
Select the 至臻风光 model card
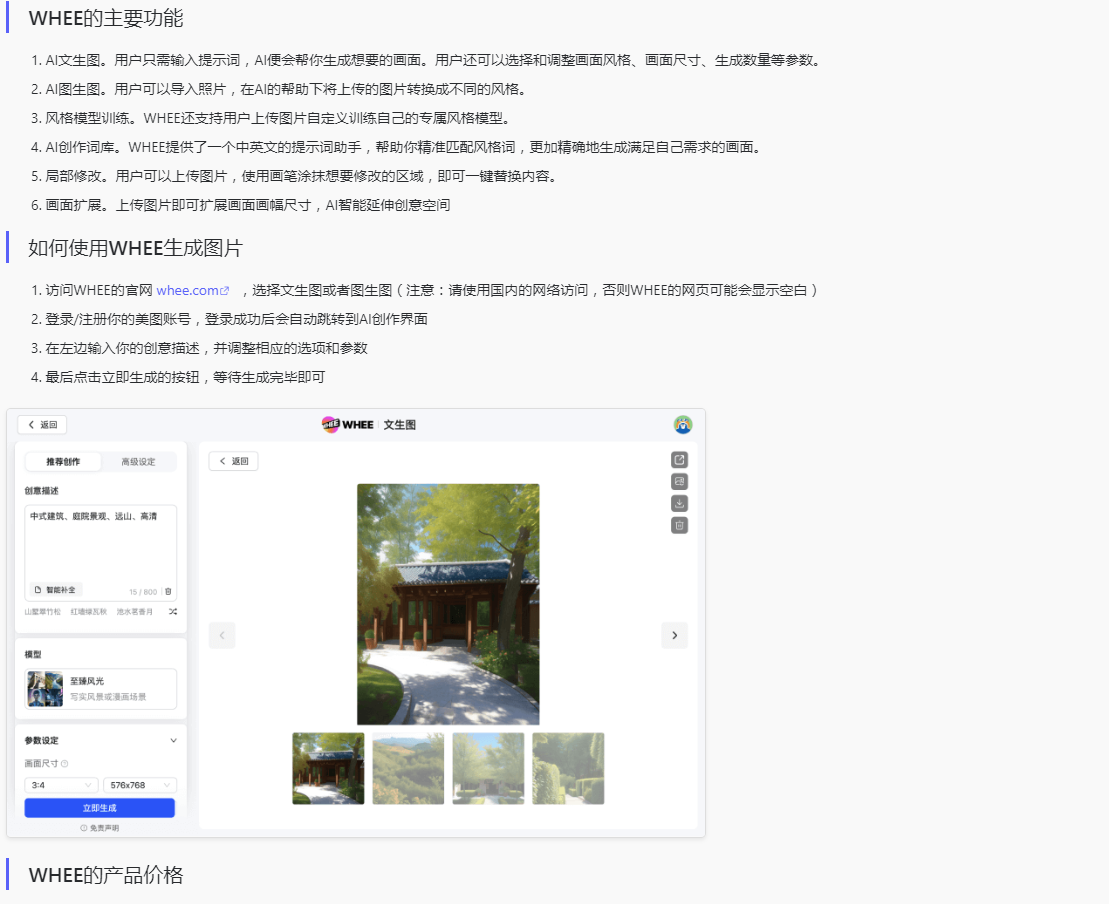tap(100, 689)
